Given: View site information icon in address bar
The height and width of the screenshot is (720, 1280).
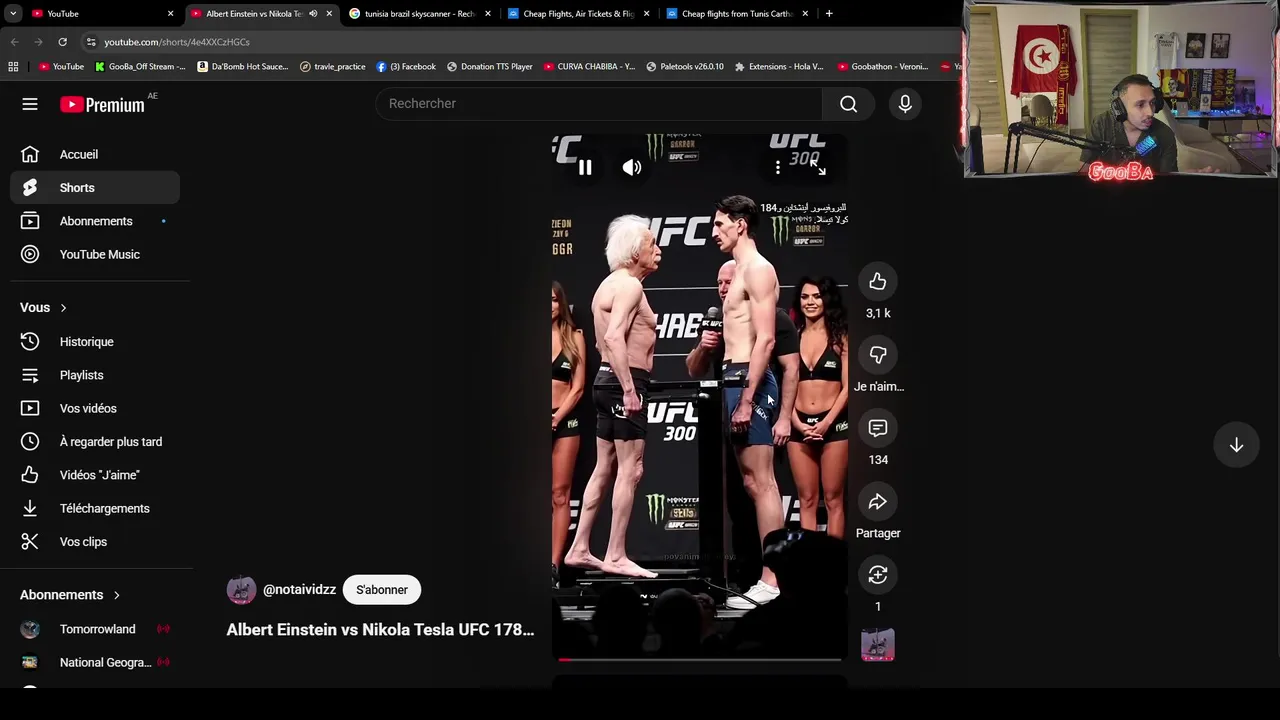Looking at the screenshot, I should (91, 42).
